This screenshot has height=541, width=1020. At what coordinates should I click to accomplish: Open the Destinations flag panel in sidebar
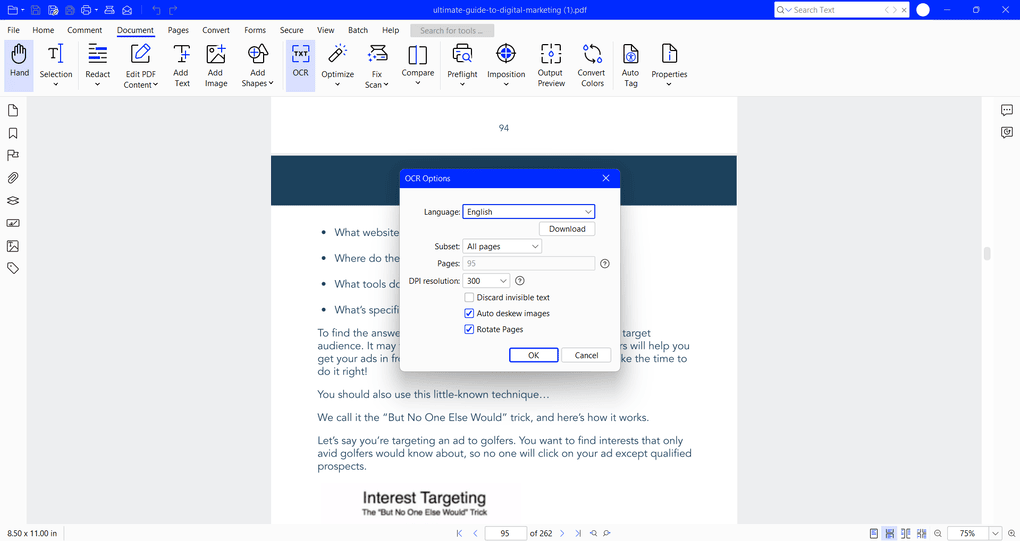12,155
